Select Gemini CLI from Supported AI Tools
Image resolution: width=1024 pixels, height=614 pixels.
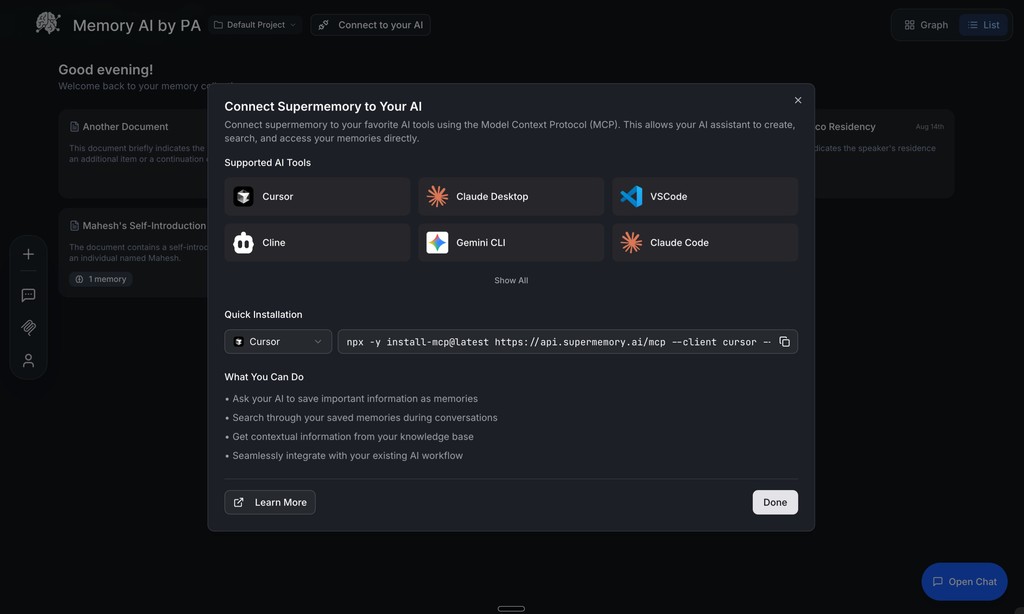click(x=510, y=242)
